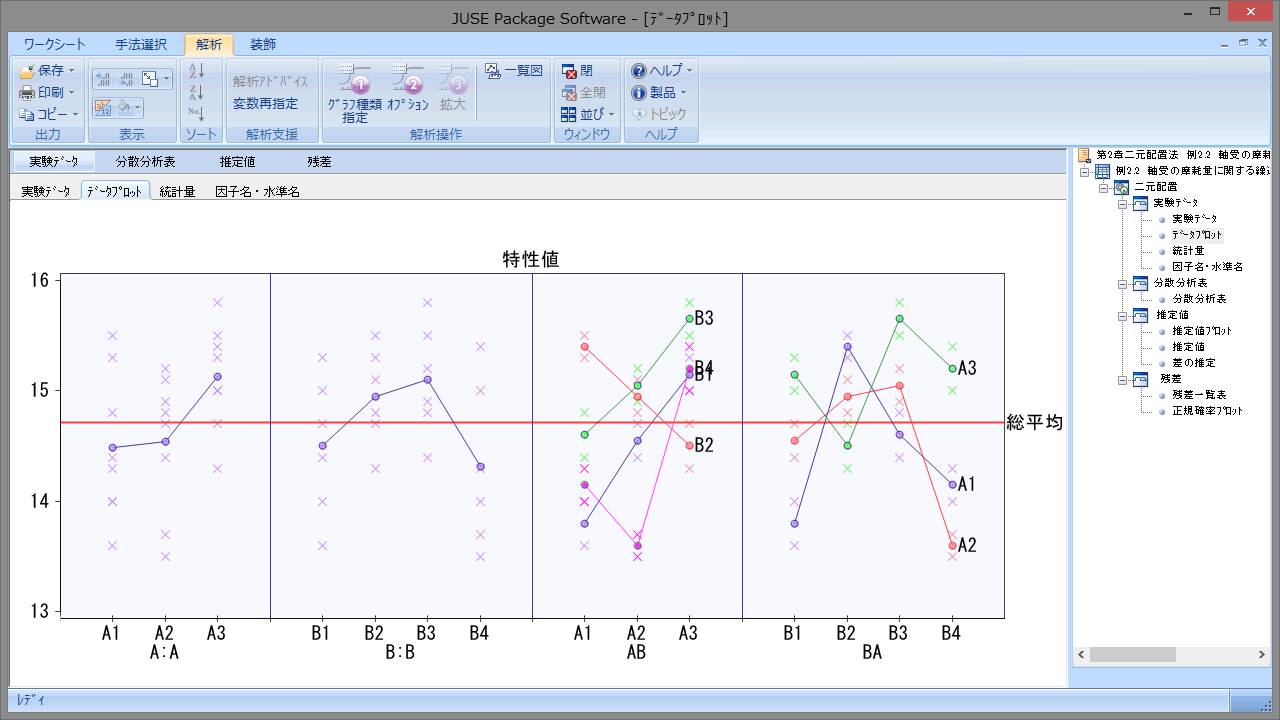Click the 閉 close-window icon in ウィンドウ group
This screenshot has width=1280, height=720.
click(577, 71)
